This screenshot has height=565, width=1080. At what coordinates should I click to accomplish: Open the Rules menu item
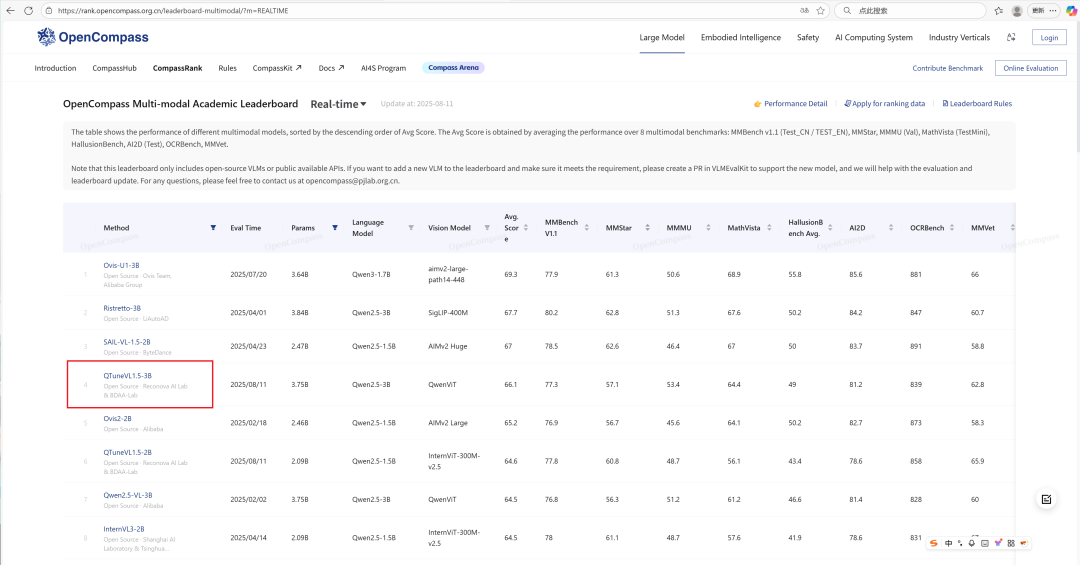(227, 68)
